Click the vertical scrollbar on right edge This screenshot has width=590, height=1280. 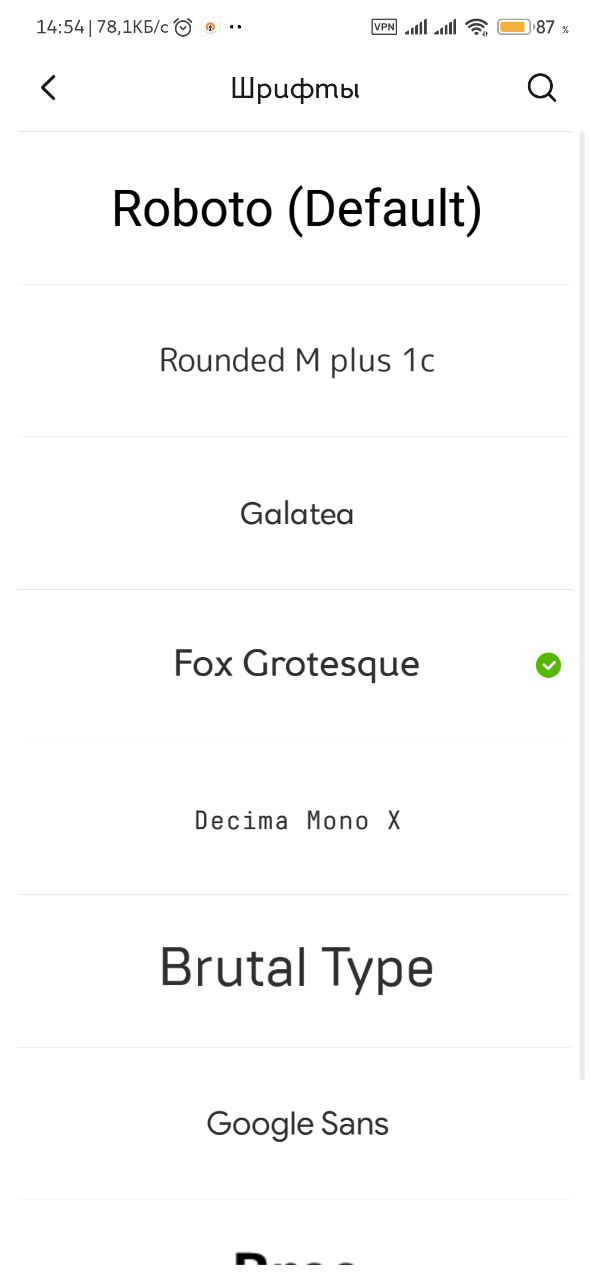coord(583,605)
